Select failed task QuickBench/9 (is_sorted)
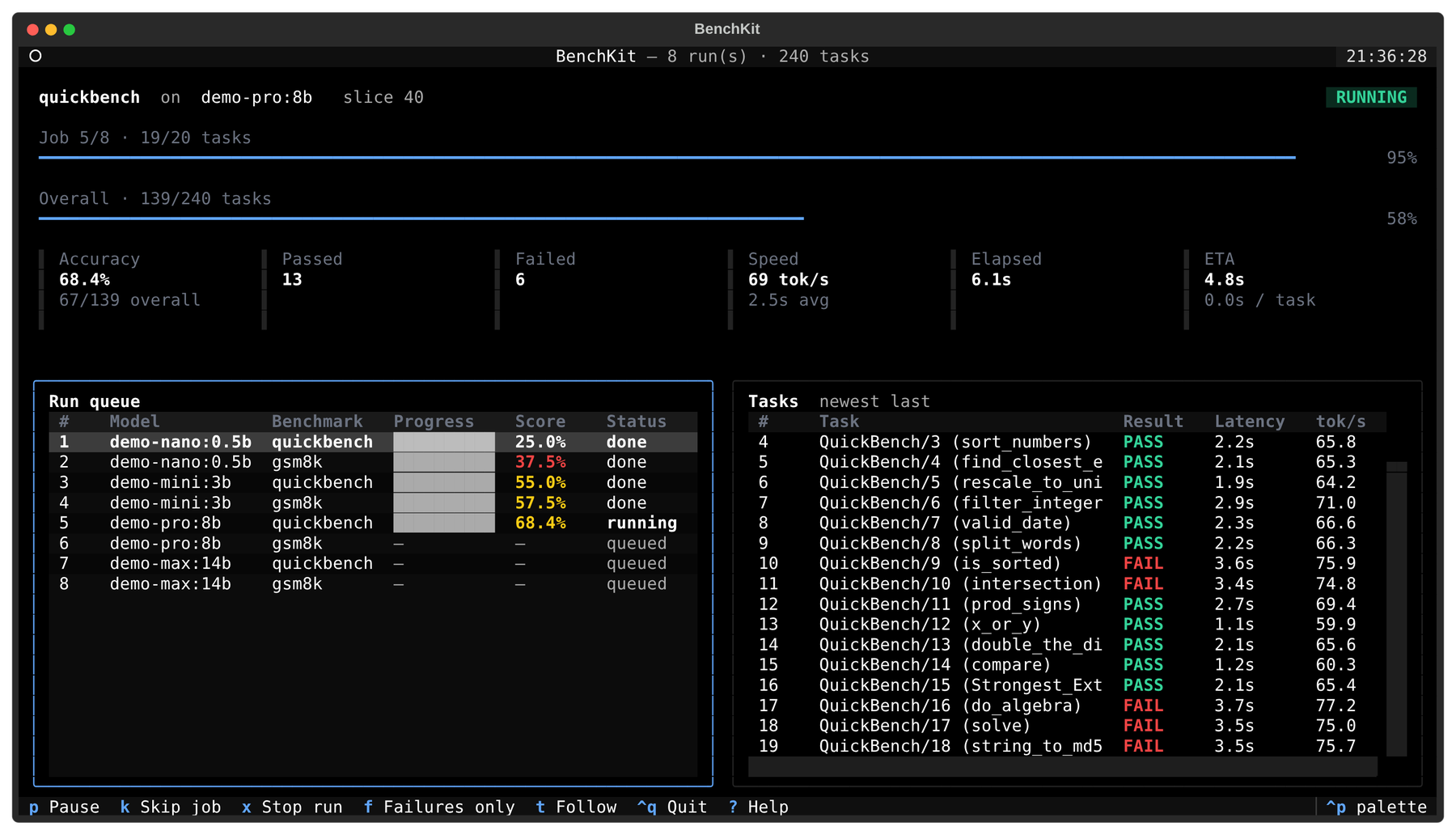1456x835 pixels. [1067, 563]
